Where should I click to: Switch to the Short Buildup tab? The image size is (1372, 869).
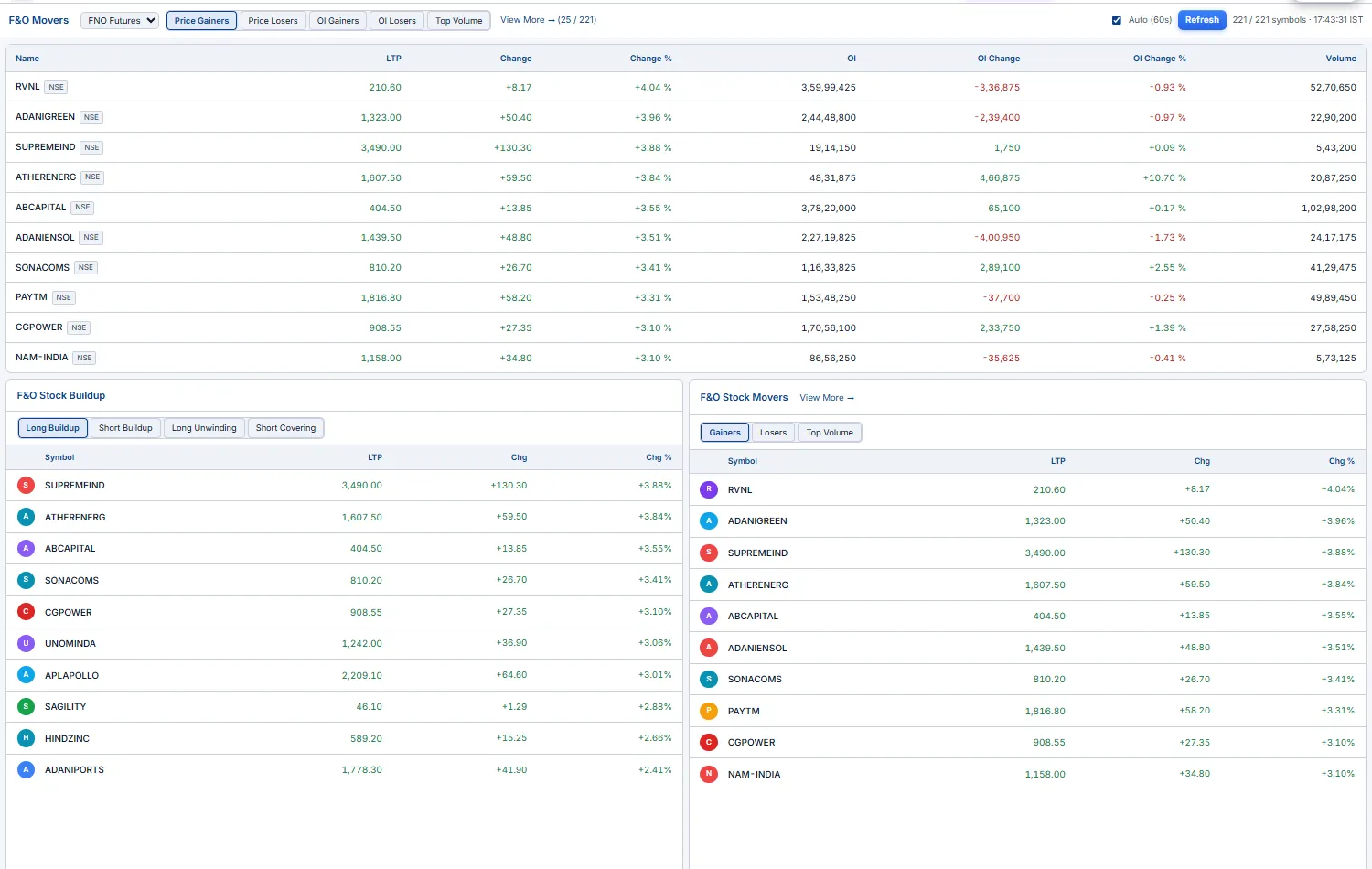[x=125, y=428]
